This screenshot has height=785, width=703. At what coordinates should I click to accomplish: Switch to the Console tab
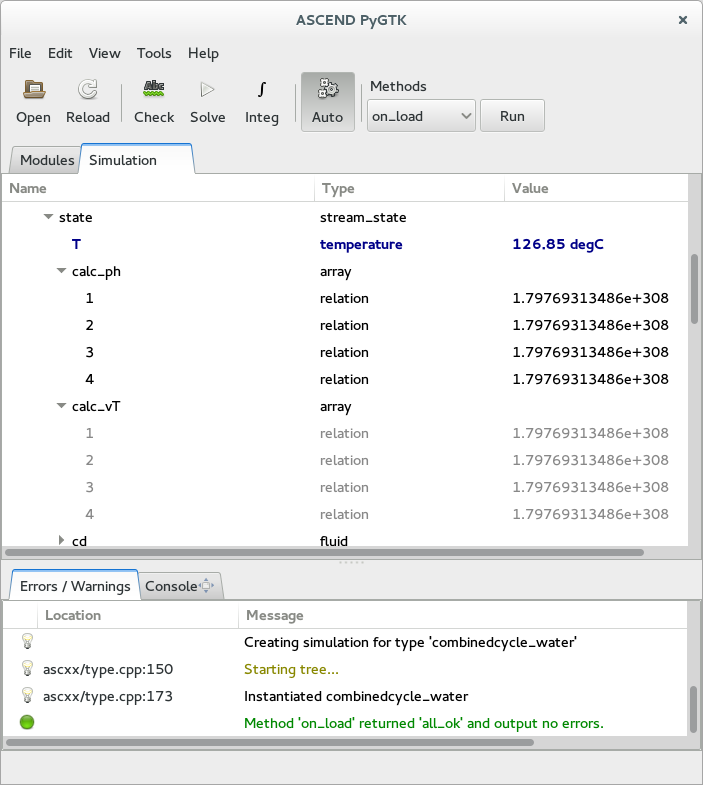pyautogui.click(x=171, y=586)
